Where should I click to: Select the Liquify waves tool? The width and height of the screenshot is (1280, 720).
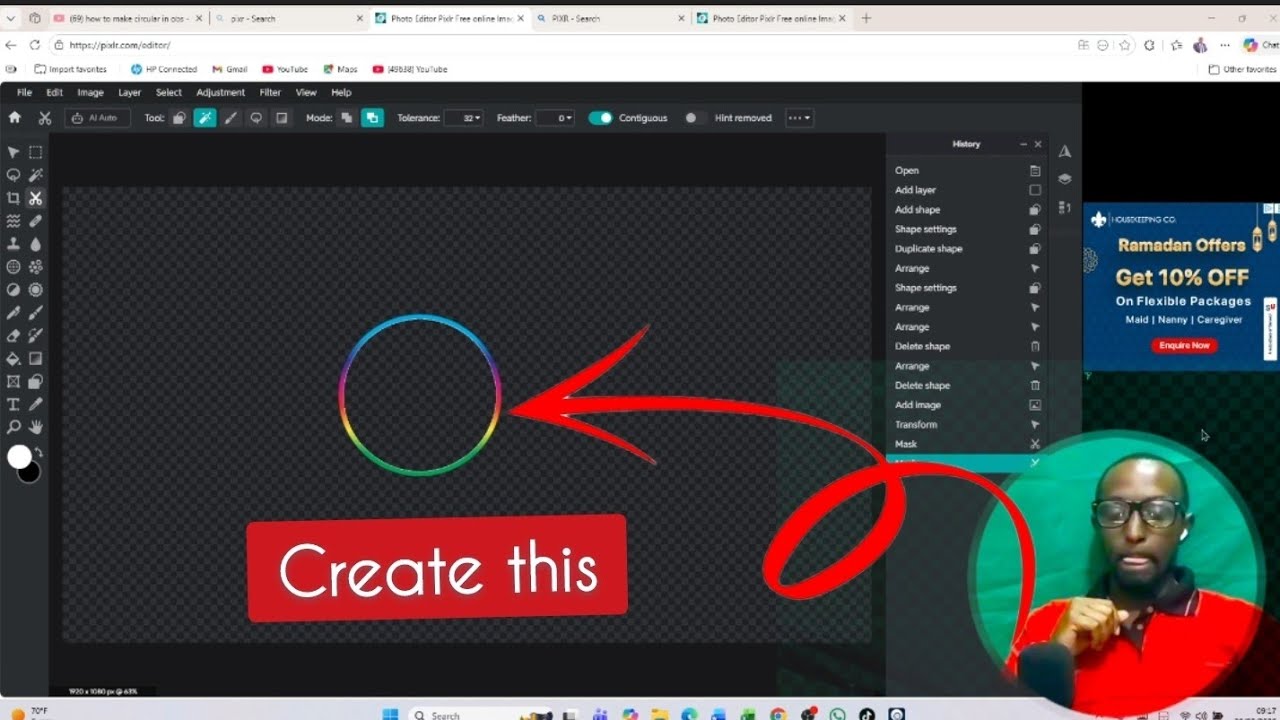click(x=13, y=221)
